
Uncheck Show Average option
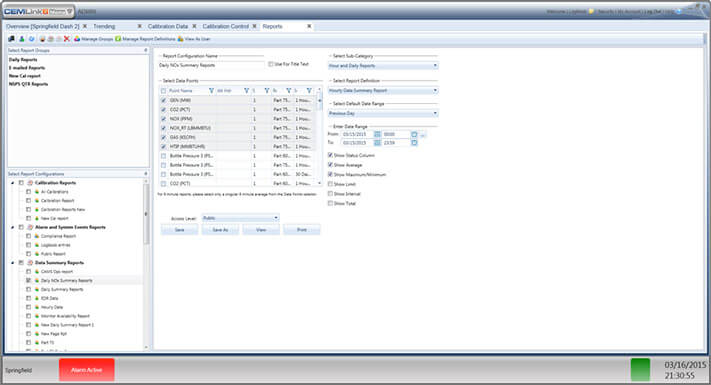330,165
